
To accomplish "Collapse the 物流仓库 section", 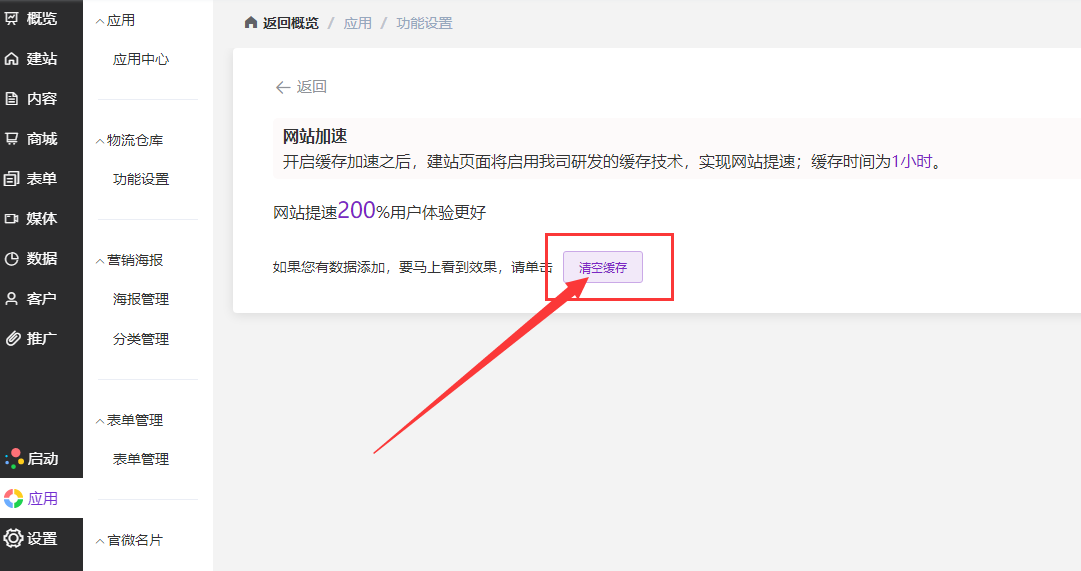I will pyautogui.click(x=100, y=141).
